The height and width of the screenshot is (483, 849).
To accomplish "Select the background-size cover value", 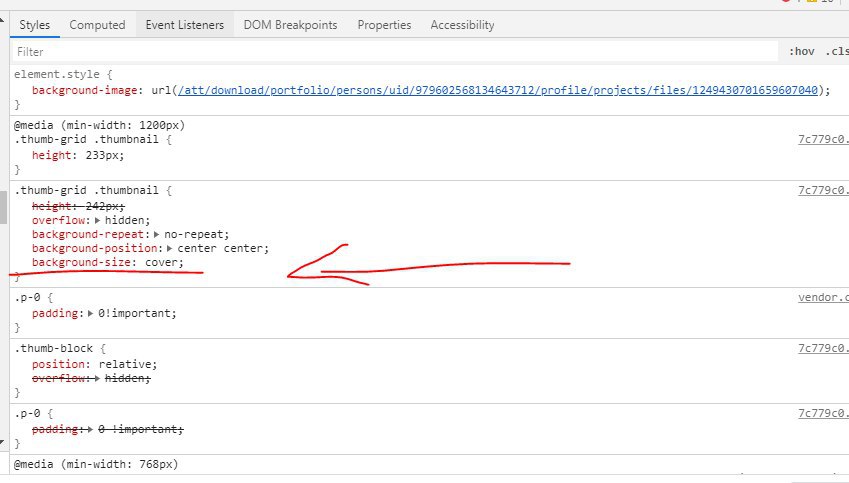I will [x=161, y=263].
